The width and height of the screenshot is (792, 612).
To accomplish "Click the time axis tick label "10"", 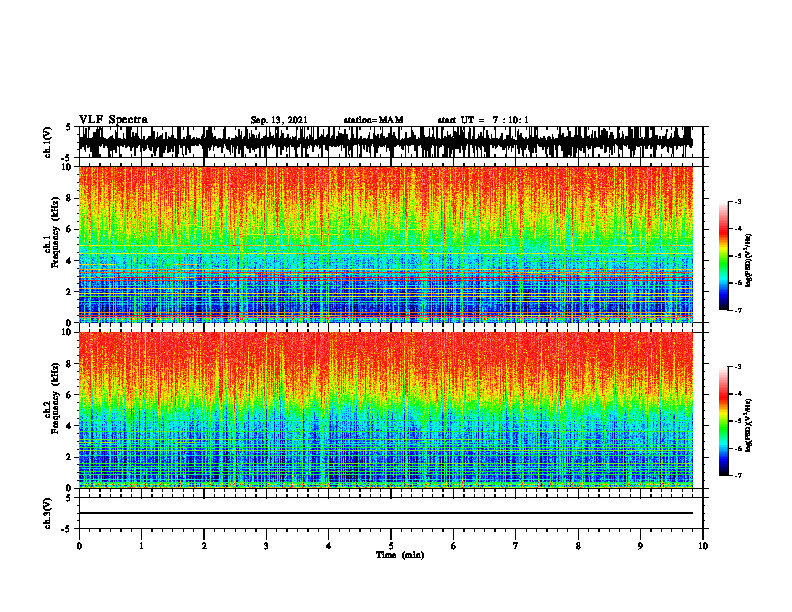I will [x=703, y=546].
